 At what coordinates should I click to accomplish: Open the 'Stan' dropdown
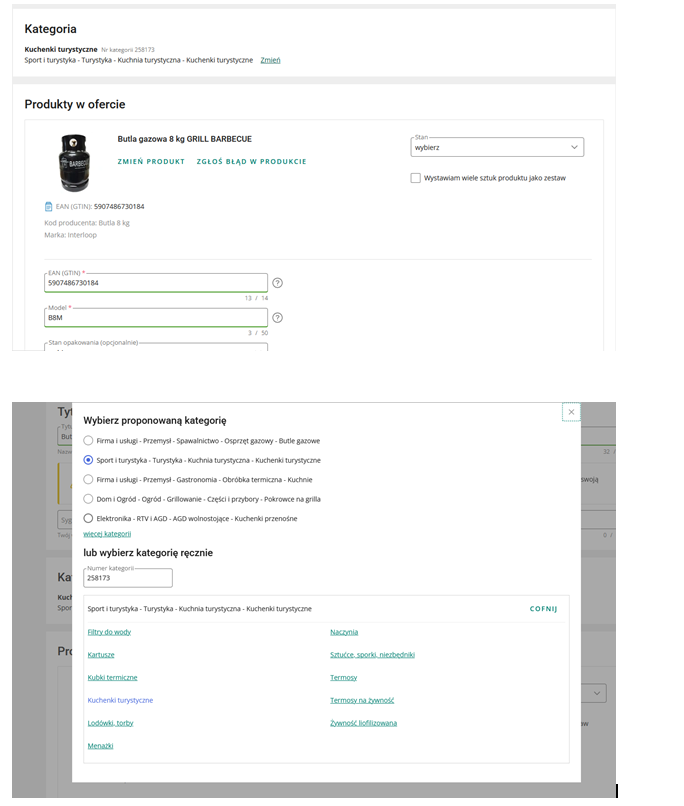[497, 147]
